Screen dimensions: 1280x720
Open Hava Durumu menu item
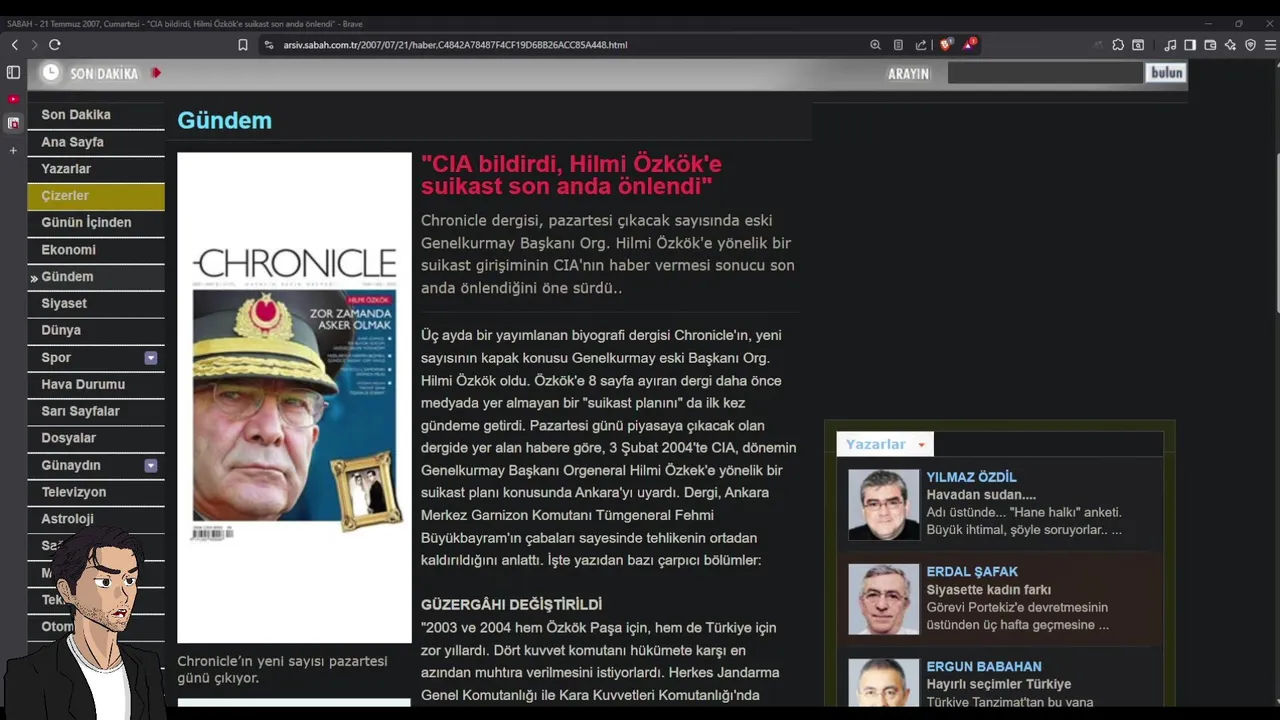(x=96, y=384)
